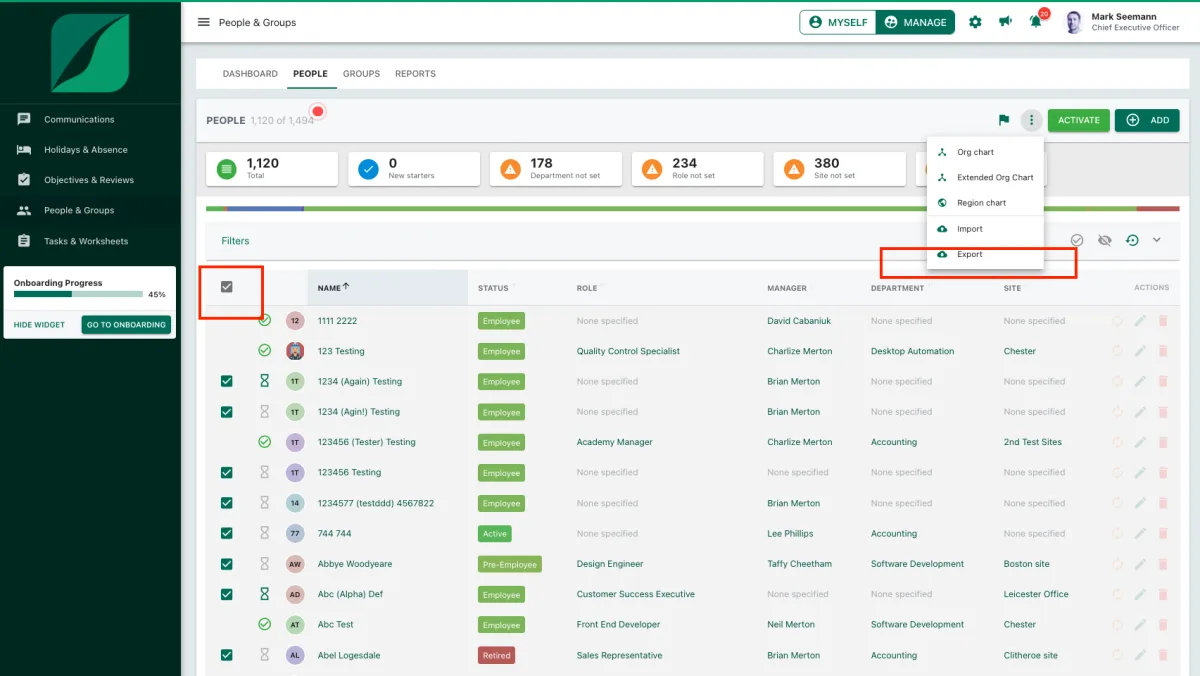The image size is (1200, 676).
Task: Select Region chart in the menu
Action: click(x=985, y=203)
